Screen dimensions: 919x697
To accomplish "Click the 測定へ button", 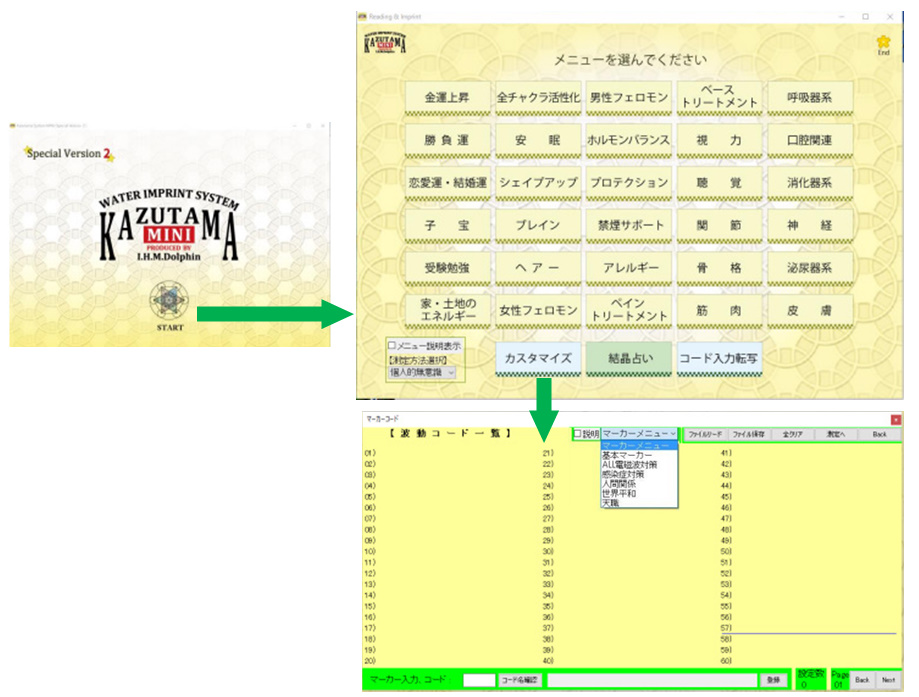I will [x=836, y=434].
